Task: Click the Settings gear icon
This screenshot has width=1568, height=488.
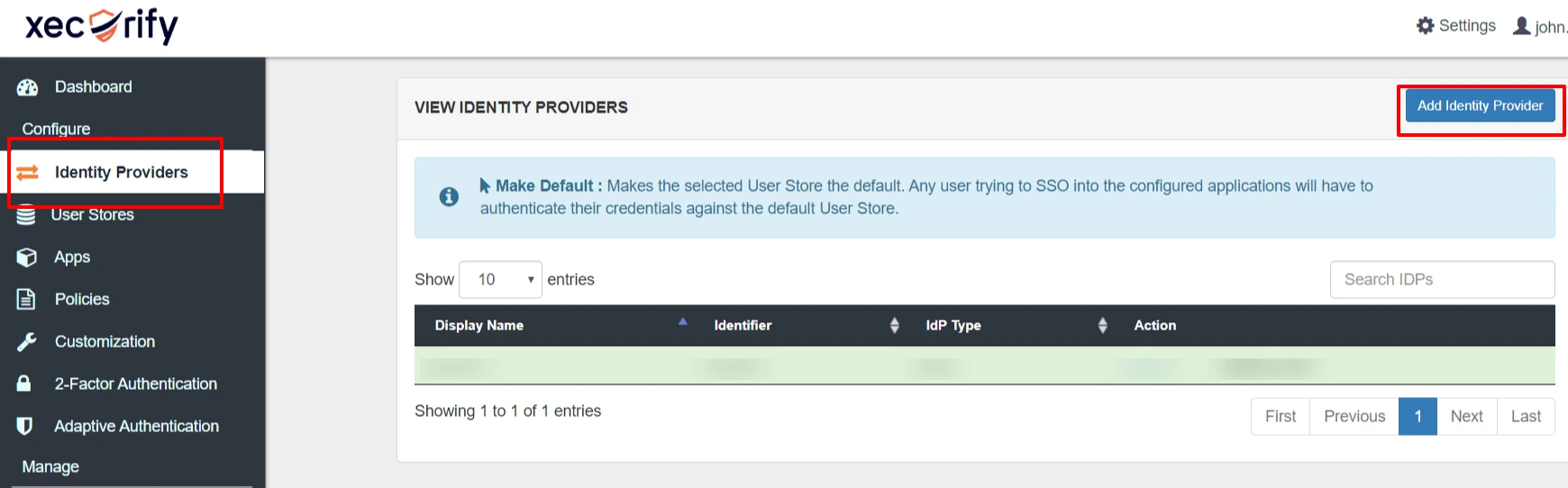Action: [x=1425, y=26]
